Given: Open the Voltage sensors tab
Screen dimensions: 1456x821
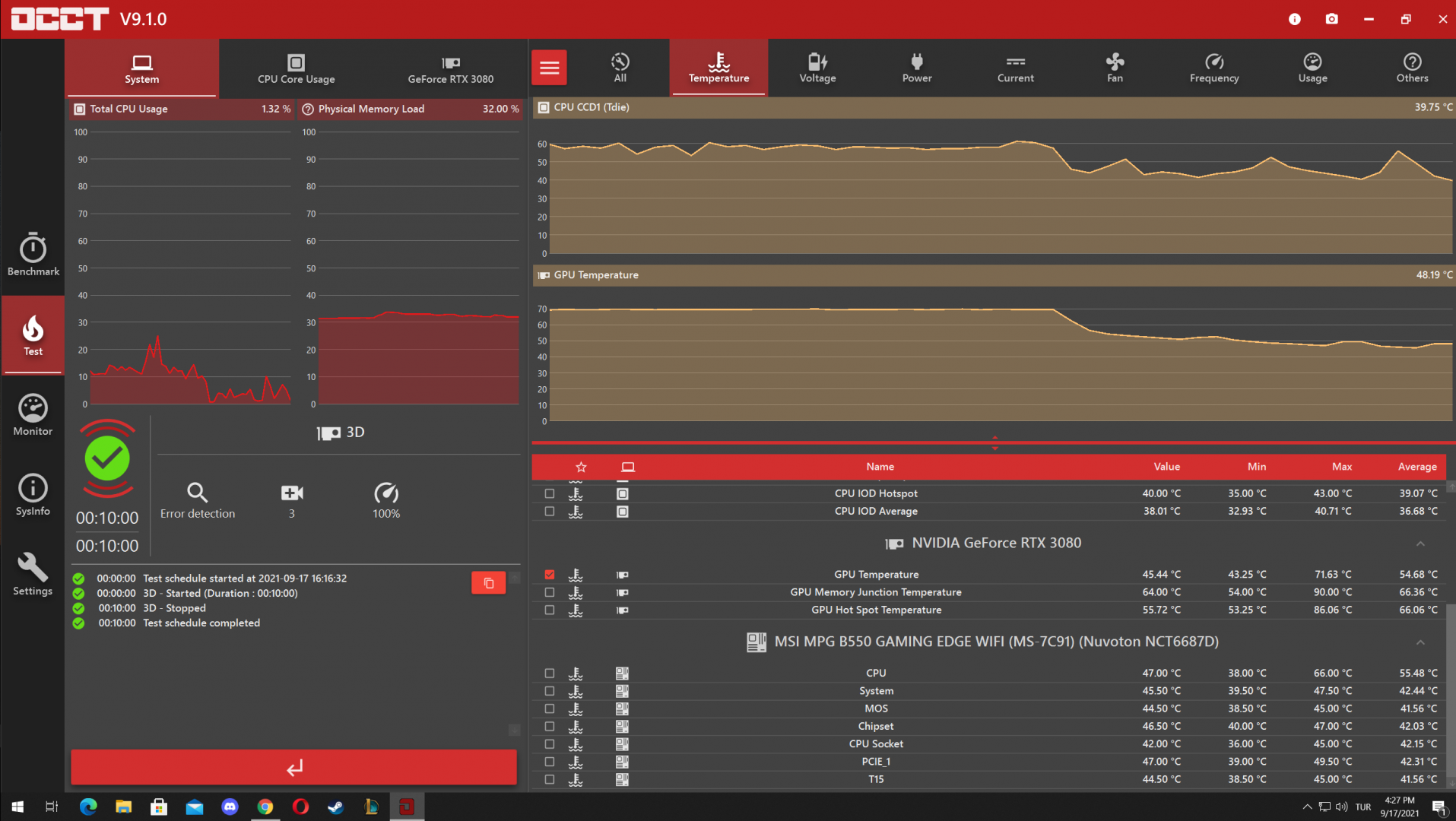Looking at the screenshot, I should coord(817,68).
